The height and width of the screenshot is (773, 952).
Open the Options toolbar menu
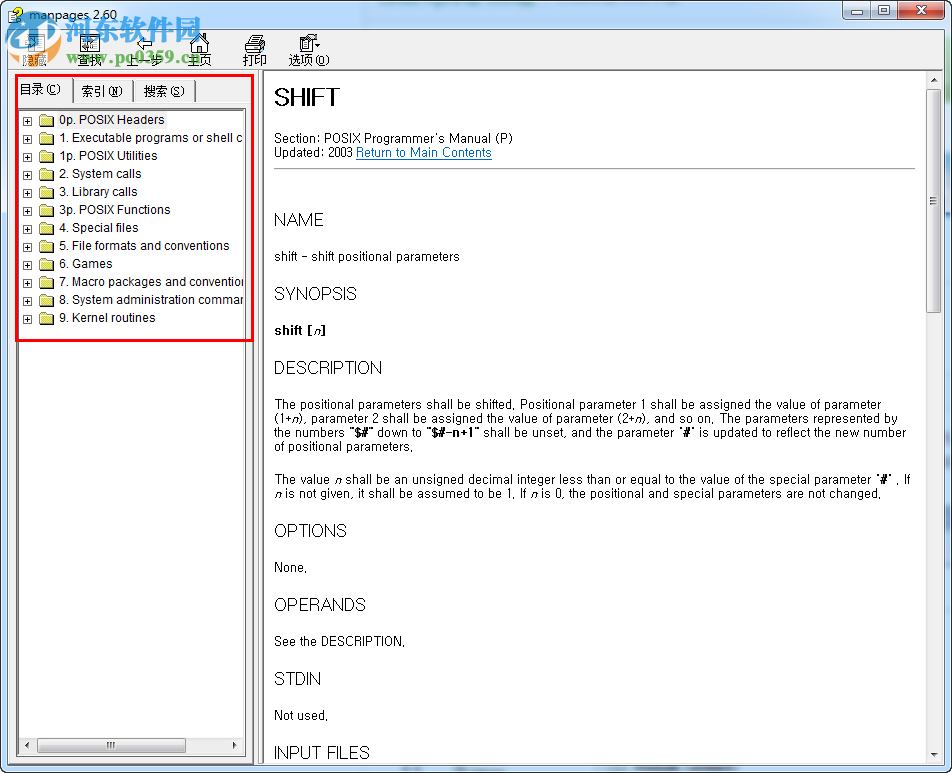tap(308, 45)
